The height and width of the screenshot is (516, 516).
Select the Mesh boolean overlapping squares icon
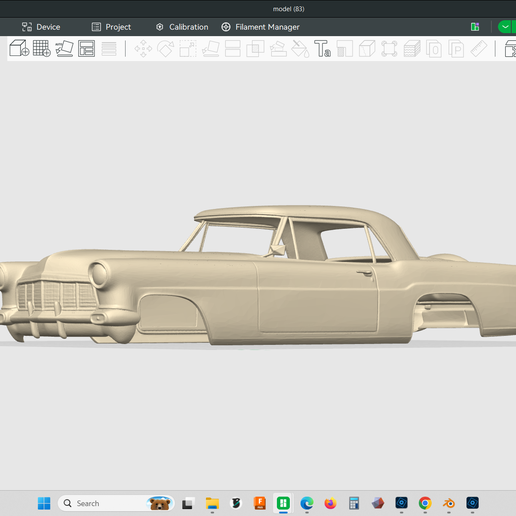255,49
